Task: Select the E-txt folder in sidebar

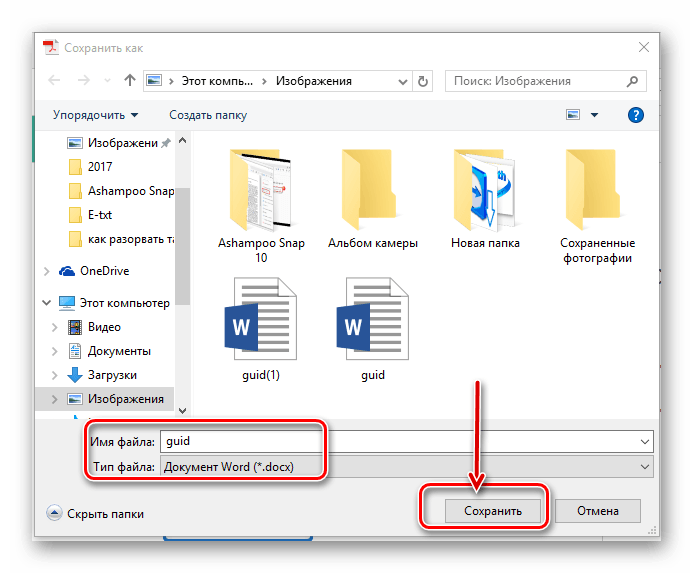Action: pos(91,215)
